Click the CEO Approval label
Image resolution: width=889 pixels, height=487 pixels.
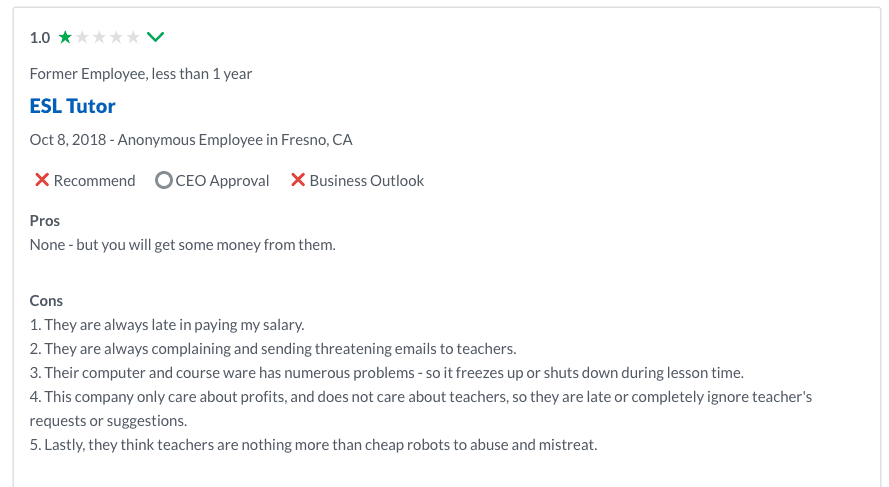tap(222, 181)
